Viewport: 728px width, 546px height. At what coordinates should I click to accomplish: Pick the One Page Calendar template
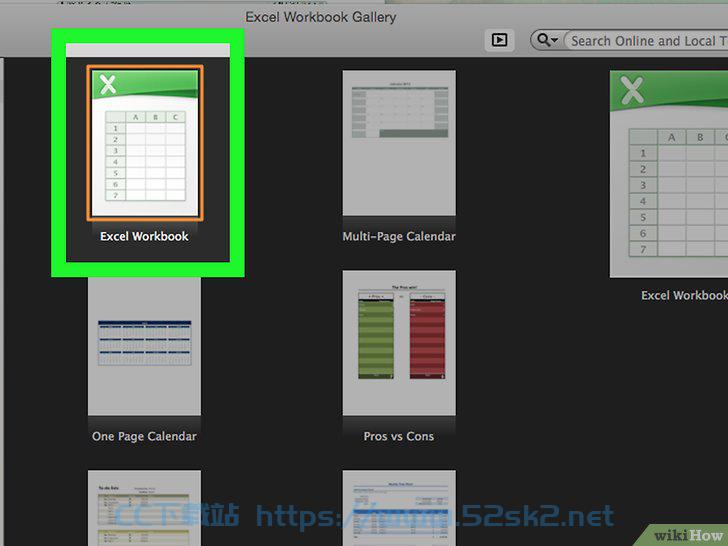(144, 345)
